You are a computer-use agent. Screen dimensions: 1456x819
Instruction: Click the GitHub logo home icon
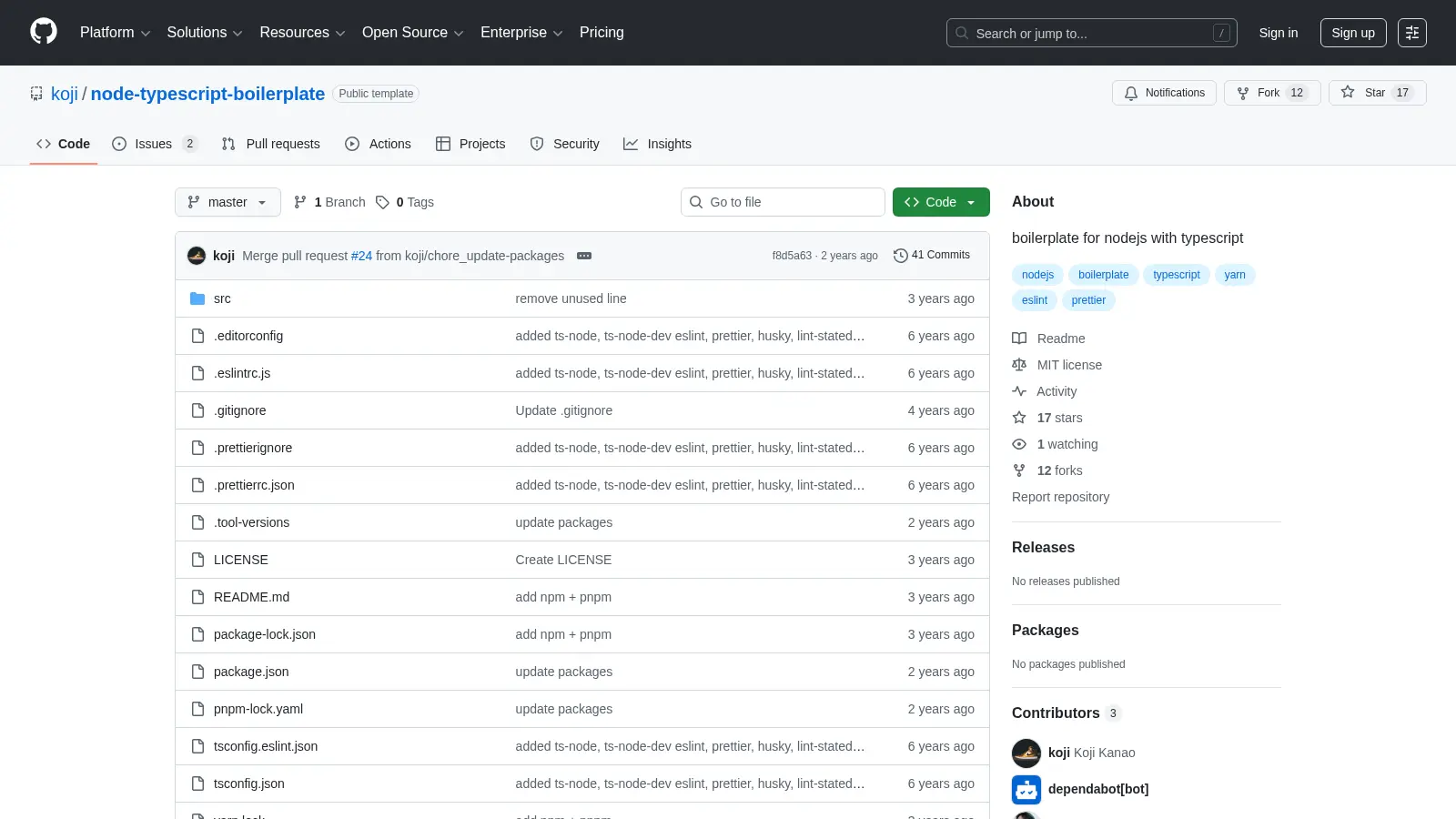44,32
